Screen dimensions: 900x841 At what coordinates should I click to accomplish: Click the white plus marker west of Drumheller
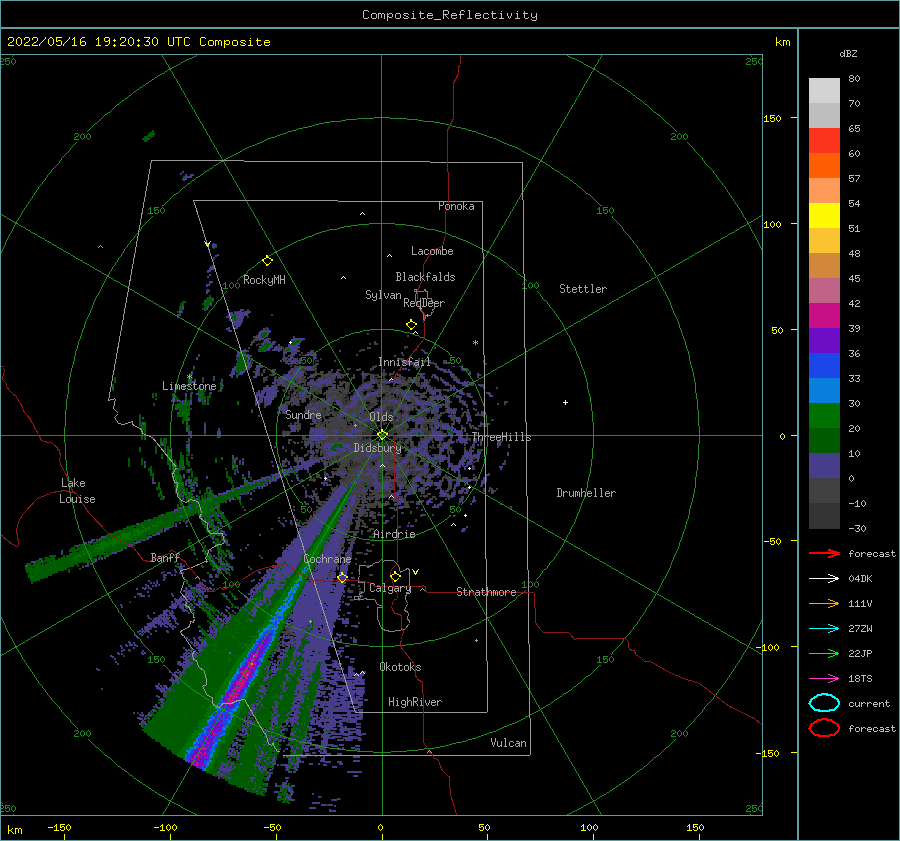point(565,402)
